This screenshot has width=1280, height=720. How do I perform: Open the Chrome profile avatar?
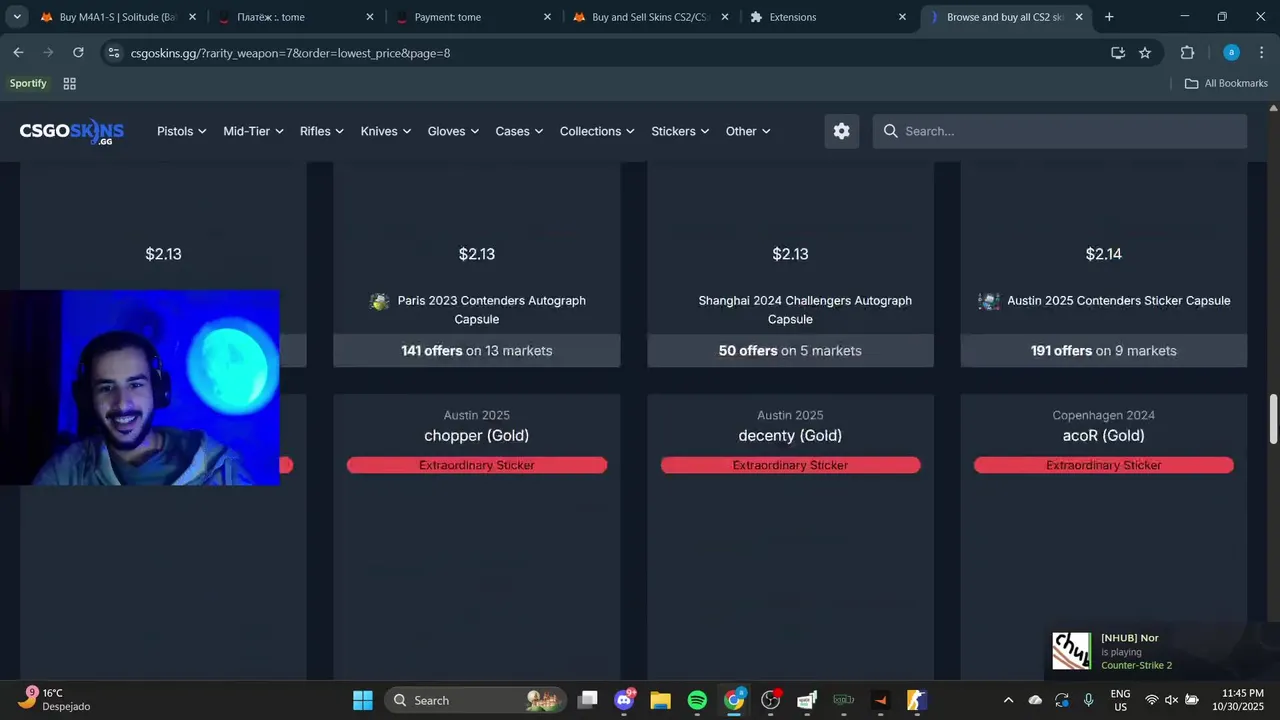1231,52
